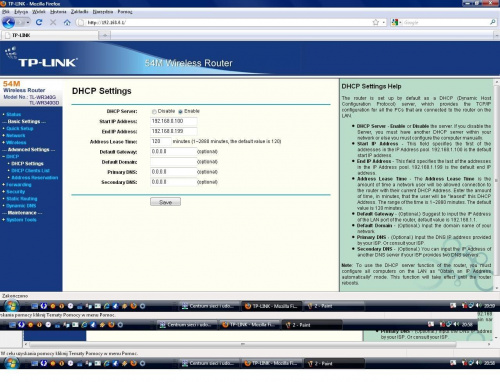Open the list all tabs dropdown

coord(496,35)
